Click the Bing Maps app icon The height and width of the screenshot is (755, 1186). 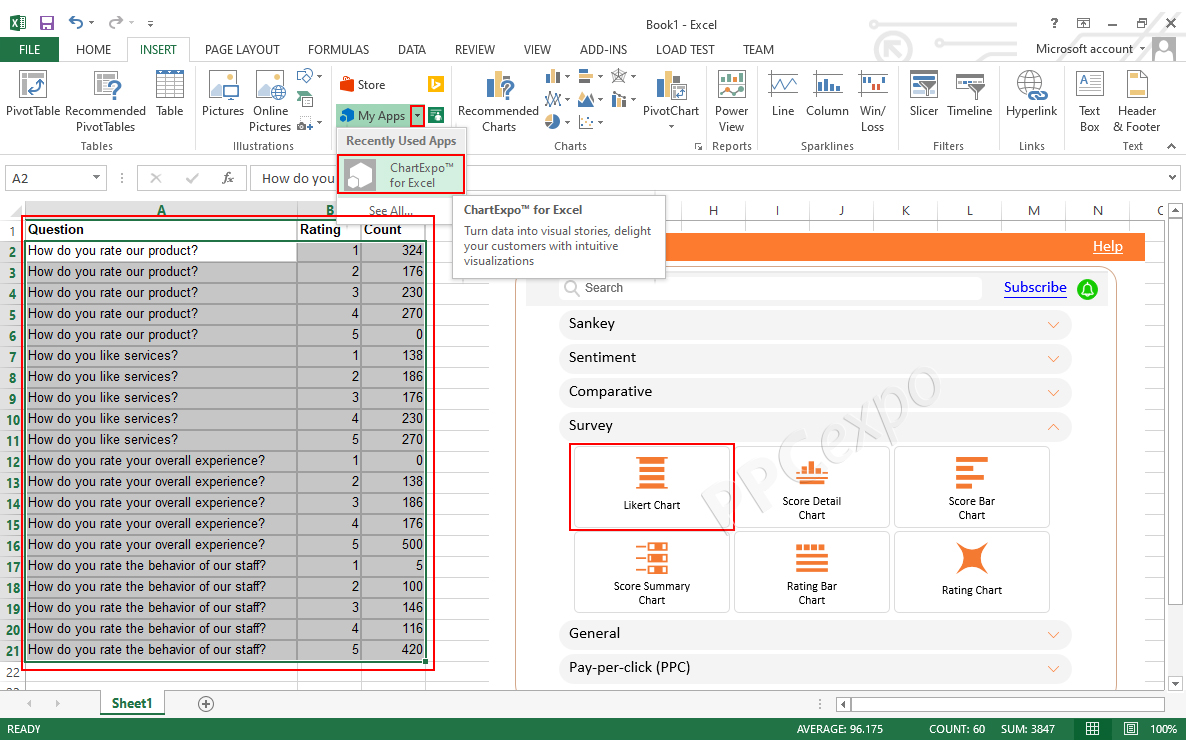[436, 85]
